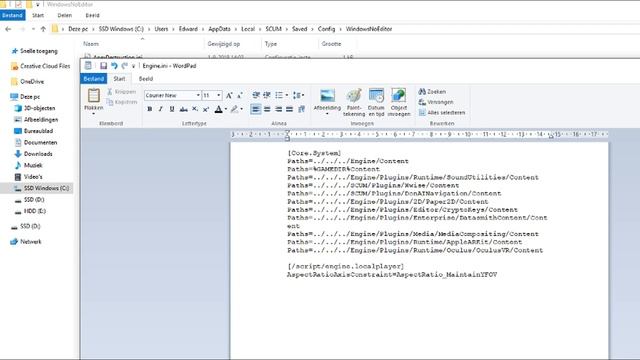Click Config in the address breadcrumb
Screen dimensions: 640x360
tap(326, 29)
